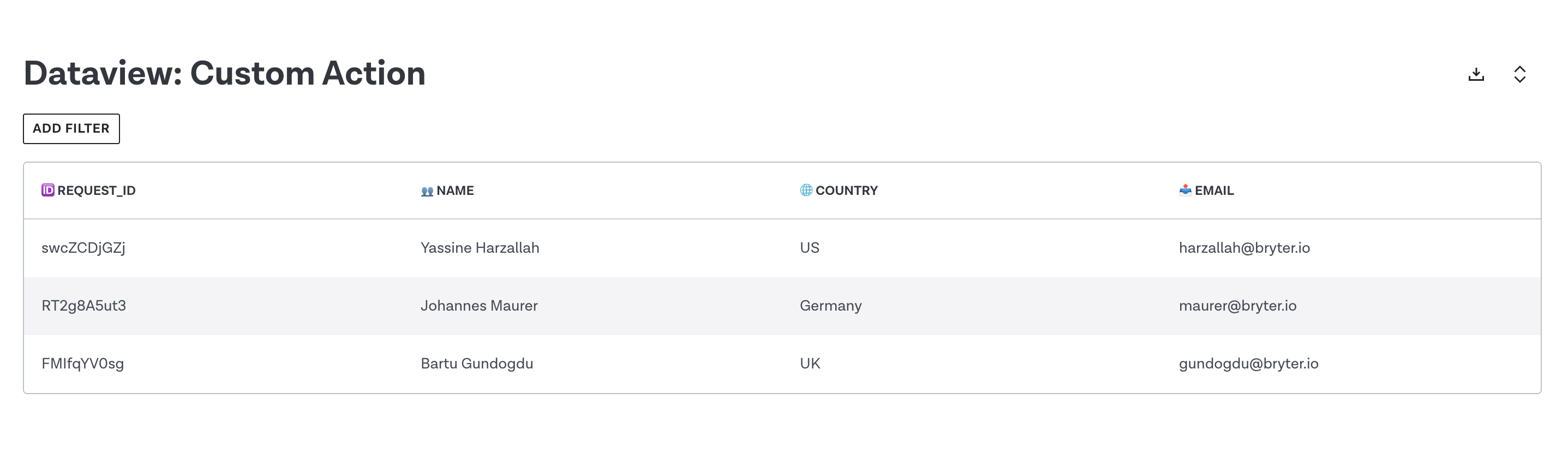Click the purple ID icon in header
Image resolution: width=1568 pixels, height=464 pixels.
pyautogui.click(x=47, y=190)
